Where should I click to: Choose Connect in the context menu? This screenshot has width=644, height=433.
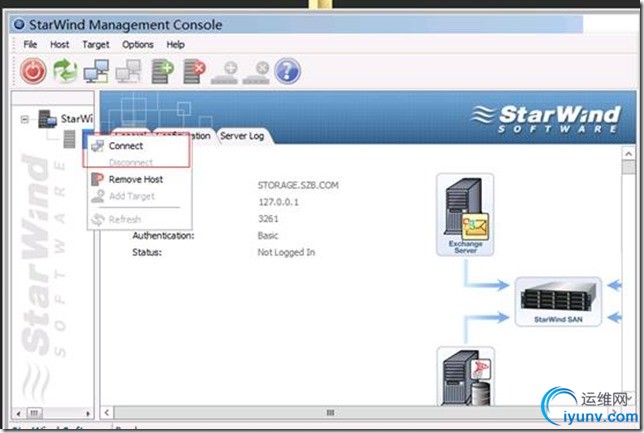139,146
